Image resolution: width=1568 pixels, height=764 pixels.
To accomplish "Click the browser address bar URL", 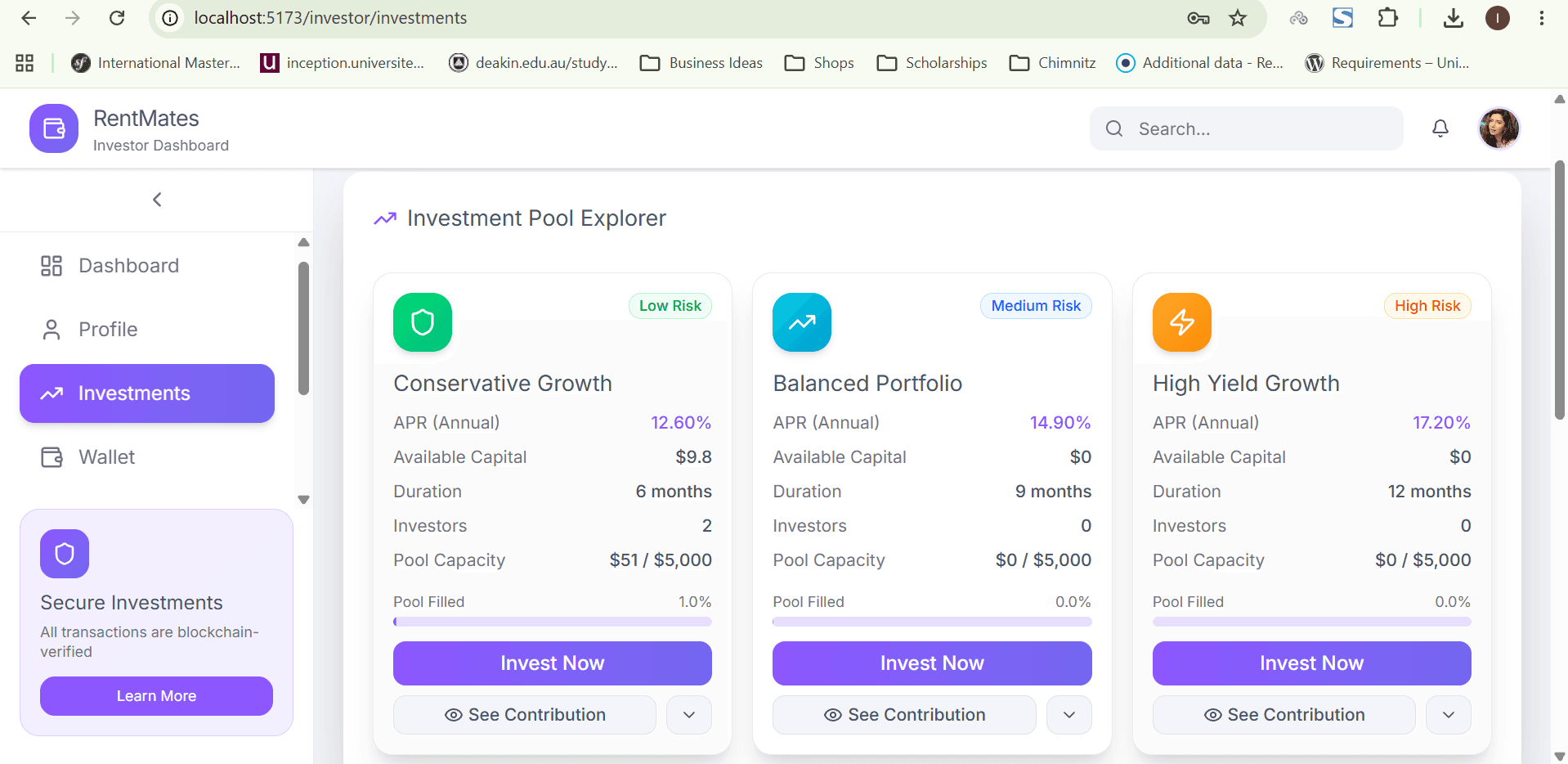I will (x=330, y=18).
